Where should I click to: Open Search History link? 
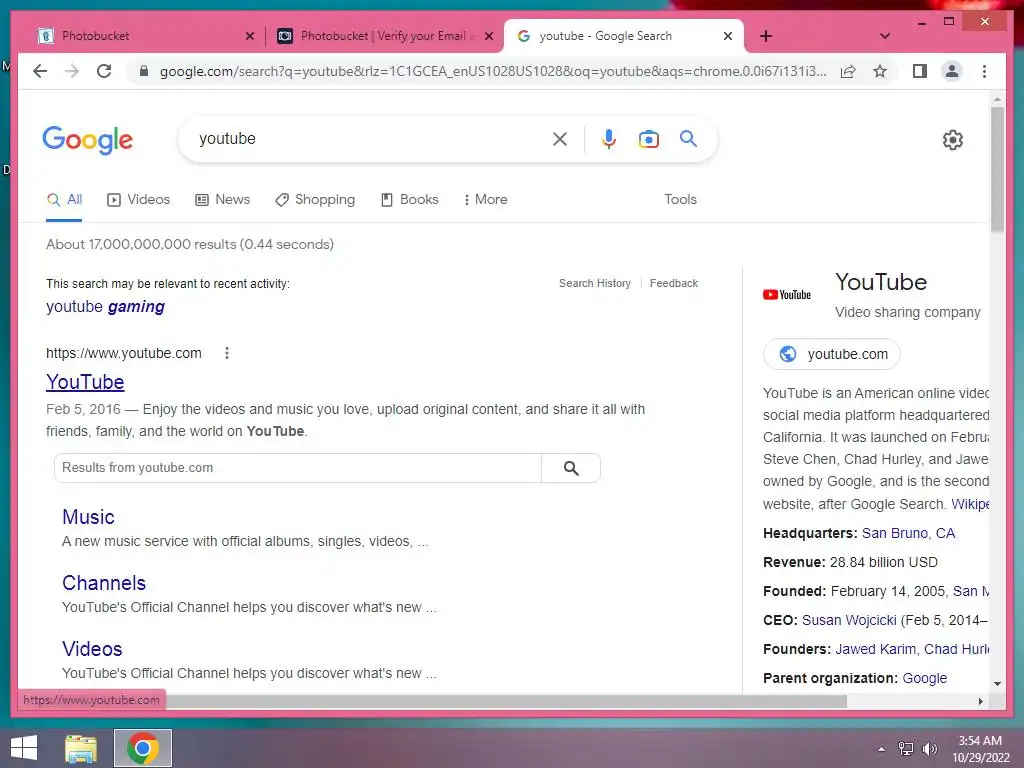[595, 283]
